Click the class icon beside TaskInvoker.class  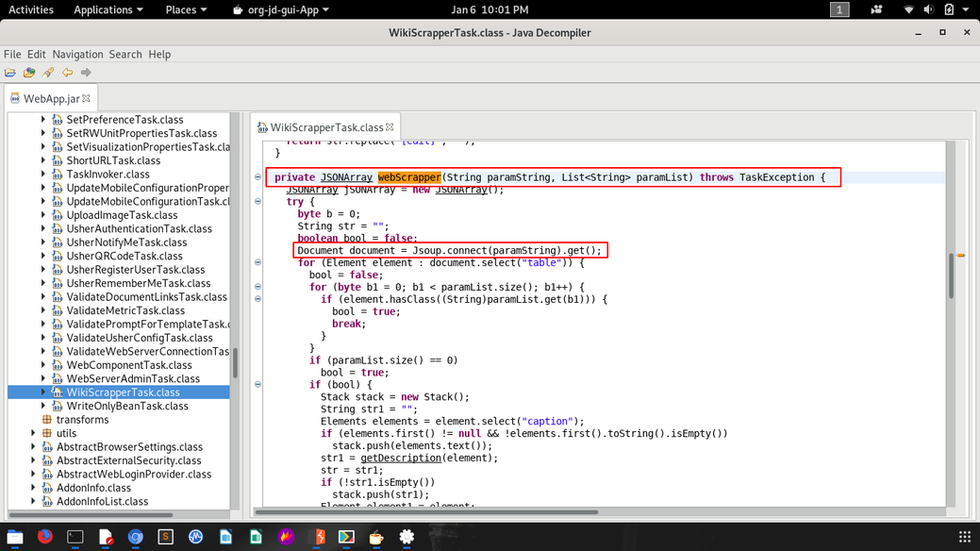(x=57, y=174)
